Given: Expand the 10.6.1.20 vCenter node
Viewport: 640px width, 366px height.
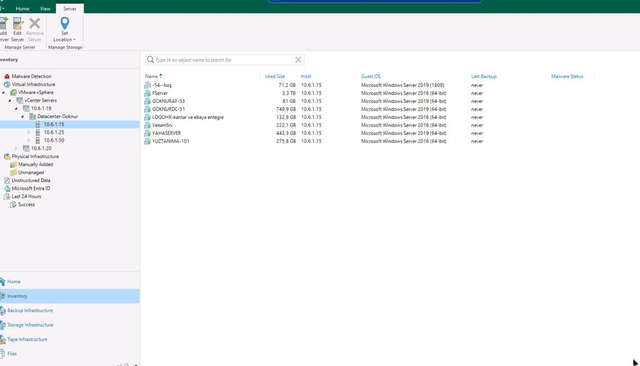Looking at the screenshot, I should click(16, 148).
